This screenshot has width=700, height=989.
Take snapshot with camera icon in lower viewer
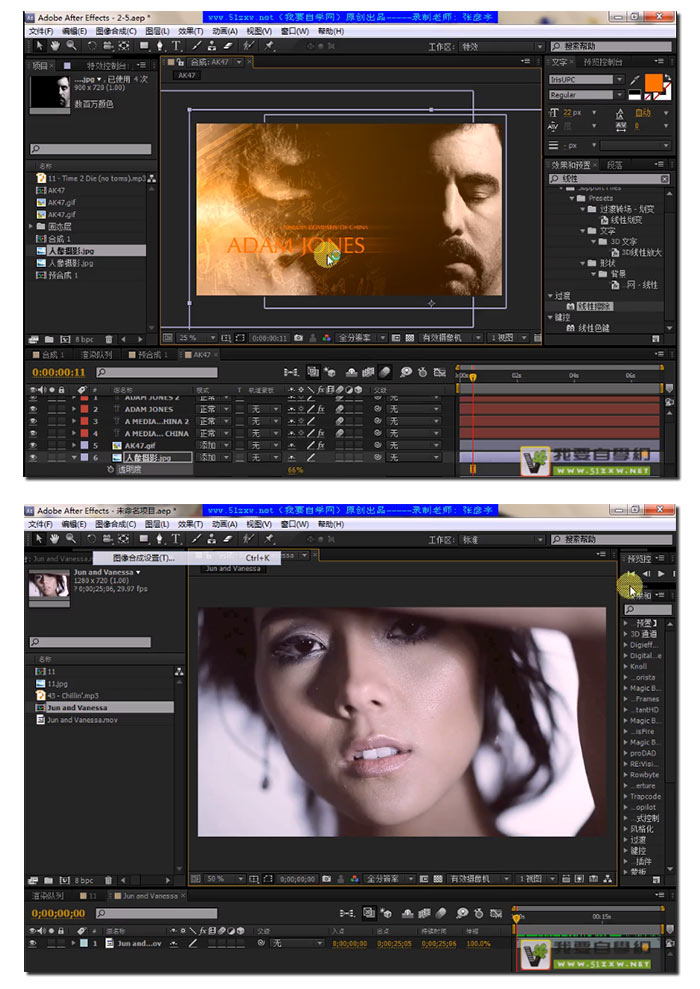click(x=327, y=879)
